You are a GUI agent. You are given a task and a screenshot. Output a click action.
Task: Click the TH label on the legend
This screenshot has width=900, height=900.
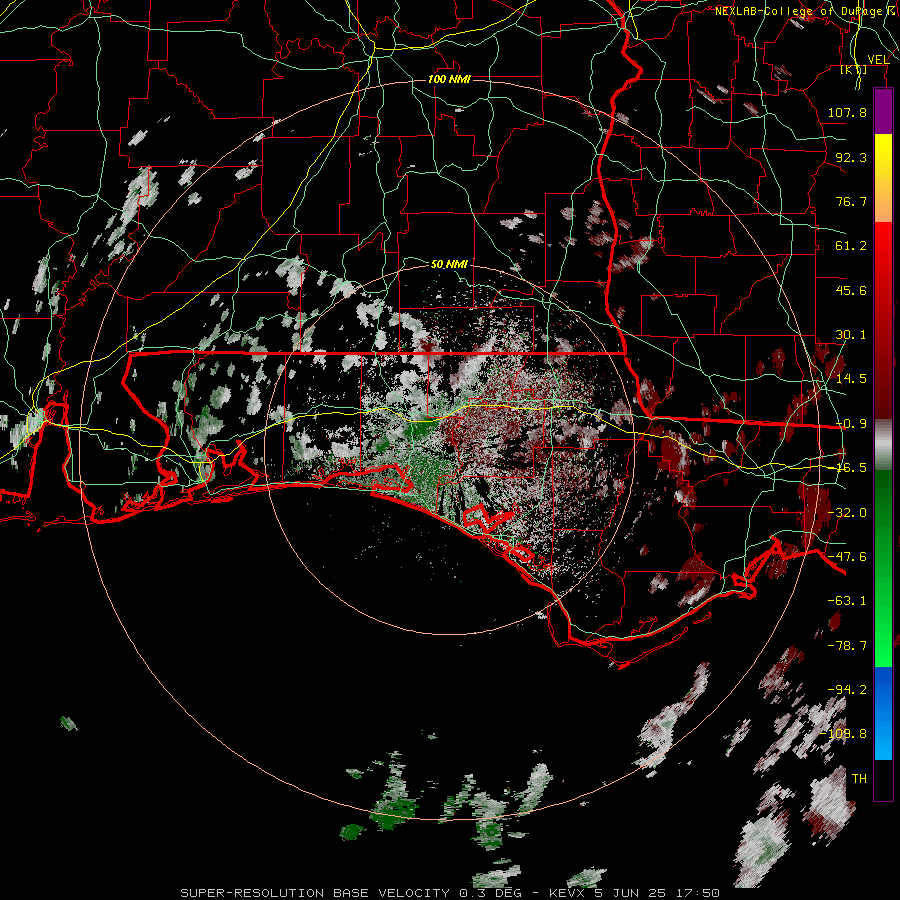click(859, 779)
